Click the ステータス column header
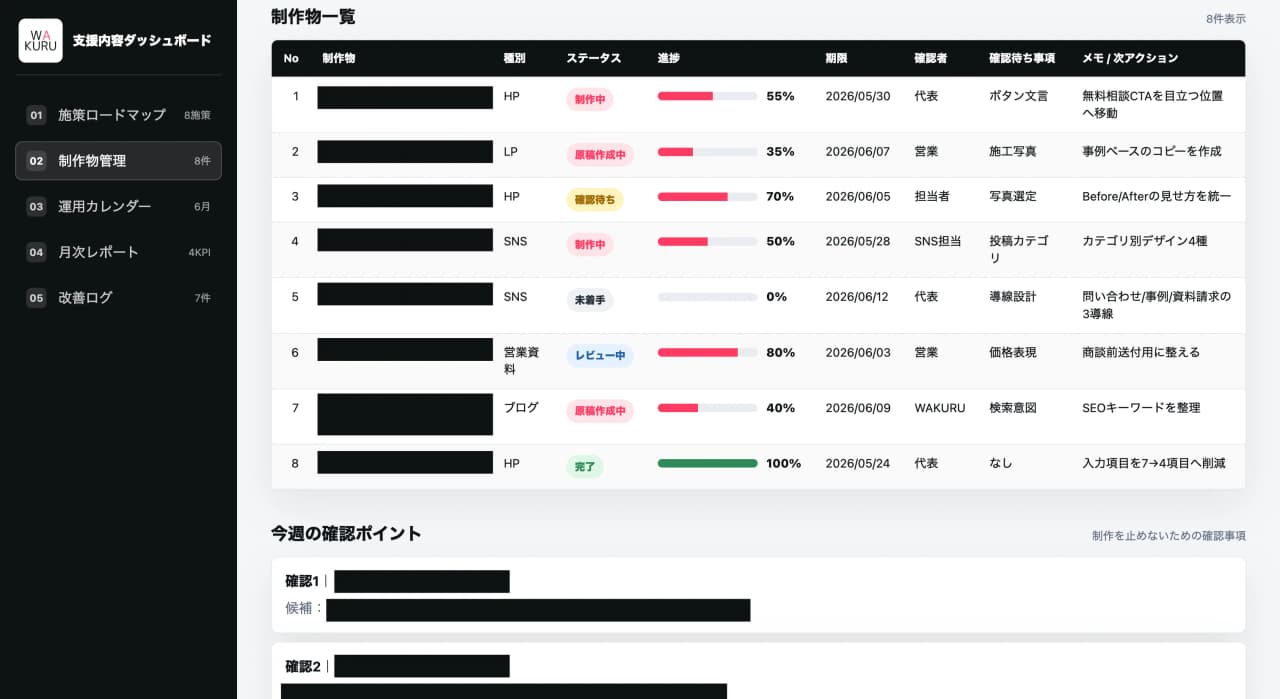This screenshot has height=699, width=1280. tap(594, 58)
